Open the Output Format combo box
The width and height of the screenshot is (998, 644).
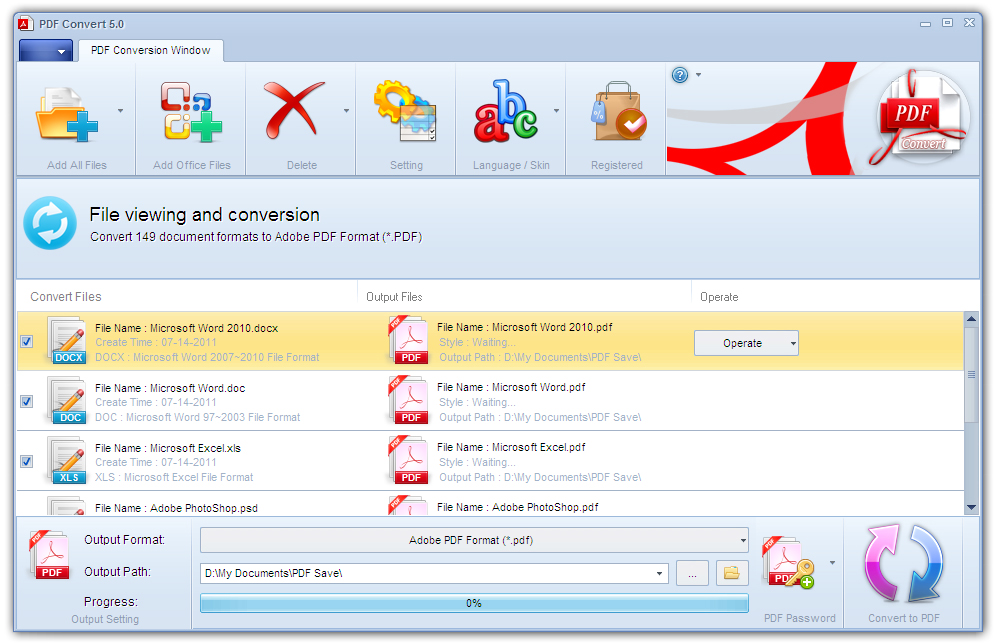(474, 540)
